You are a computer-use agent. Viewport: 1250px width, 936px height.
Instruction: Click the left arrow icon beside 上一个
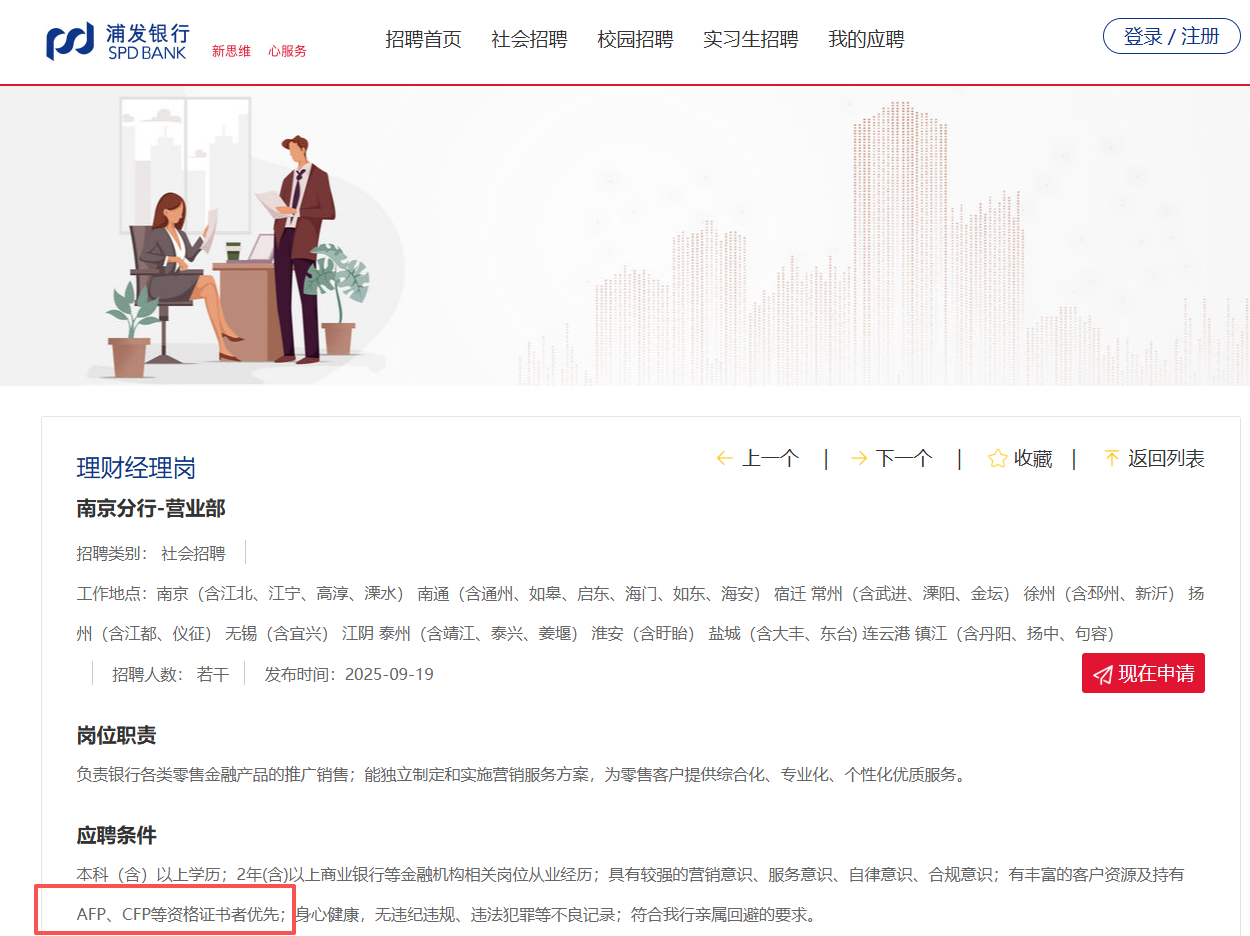[725, 458]
